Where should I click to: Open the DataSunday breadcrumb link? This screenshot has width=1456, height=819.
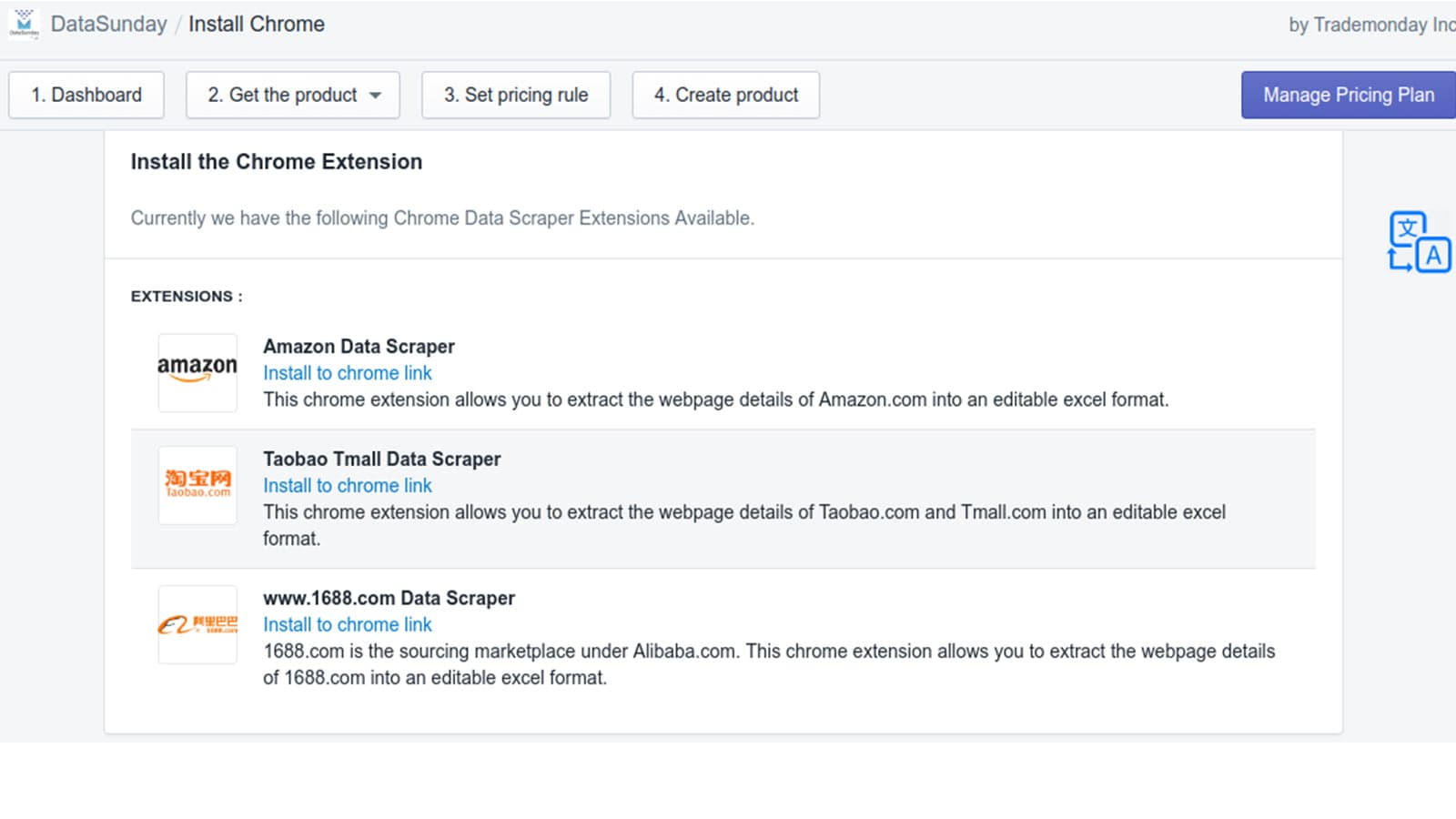pos(110,24)
